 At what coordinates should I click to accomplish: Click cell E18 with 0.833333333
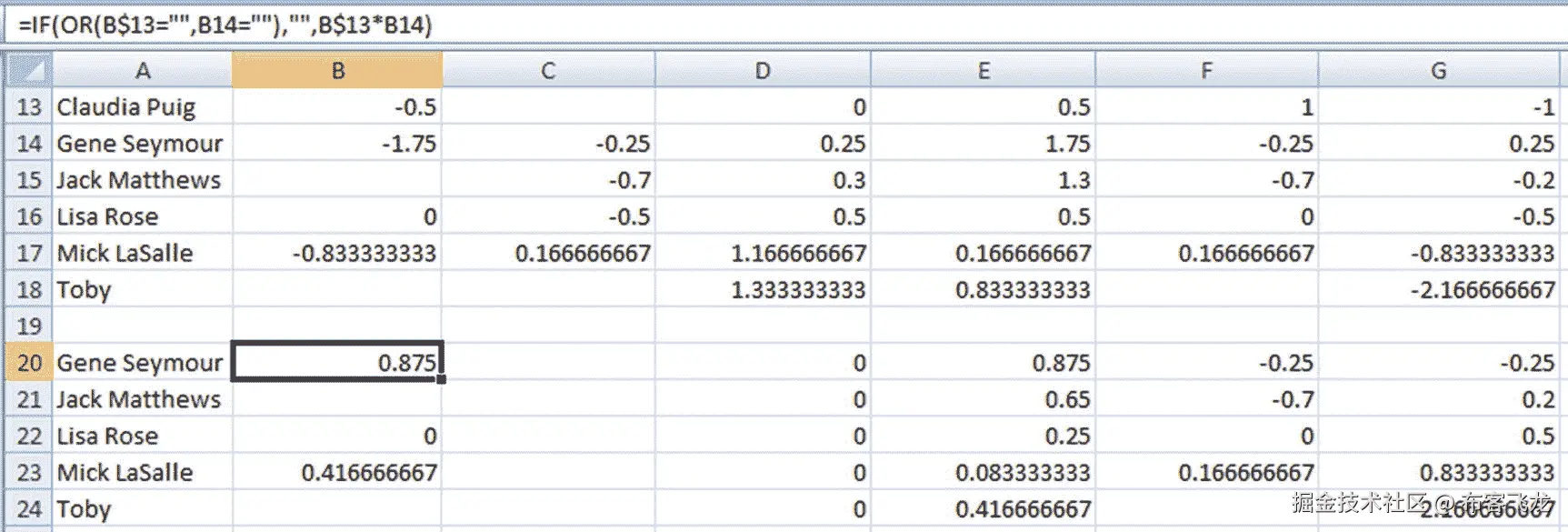[984, 289]
